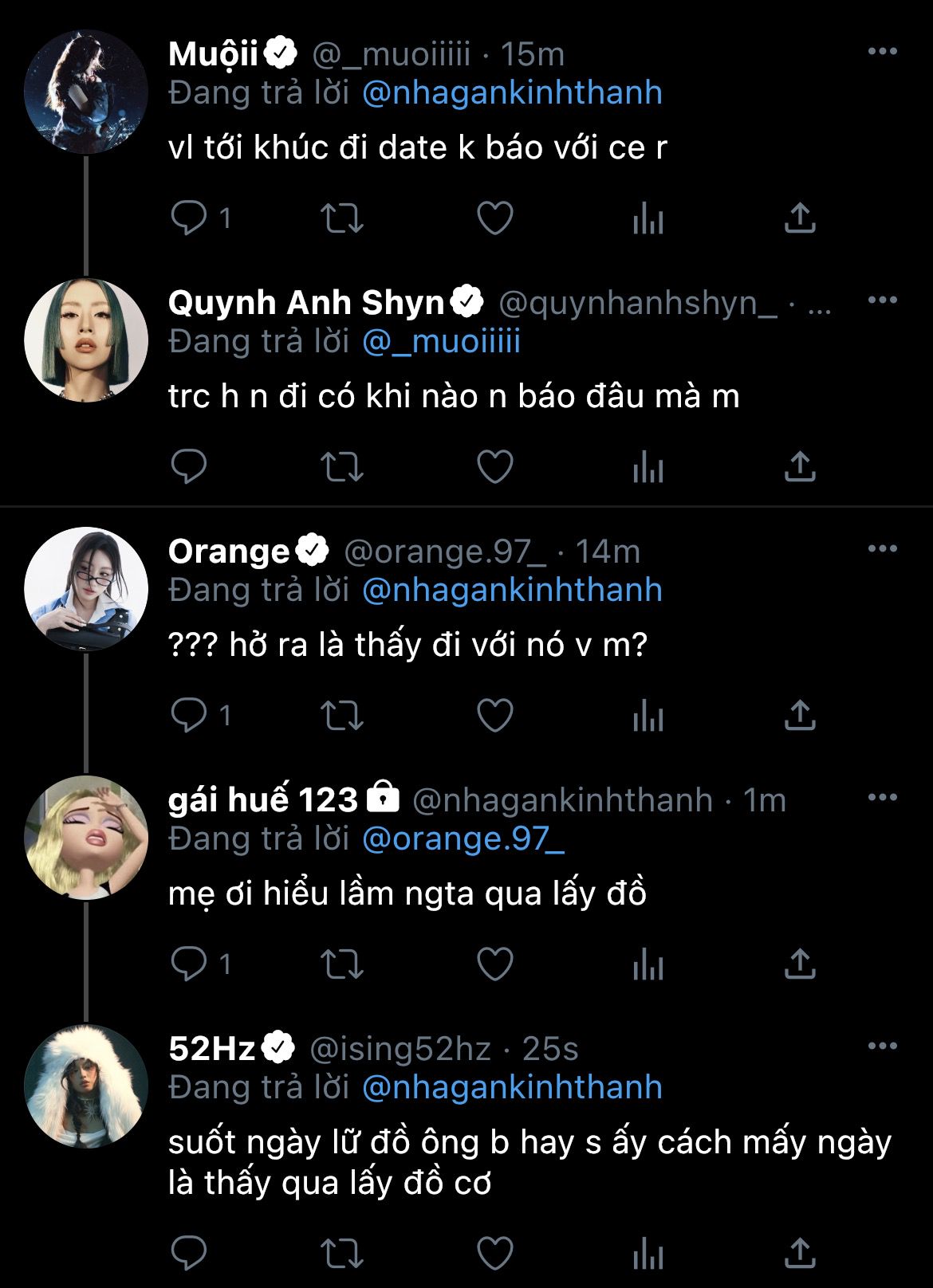This screenshot has height=1288, width=933.
Task: Like the gái huế 123 tweet
Action: tap(494, 964)
